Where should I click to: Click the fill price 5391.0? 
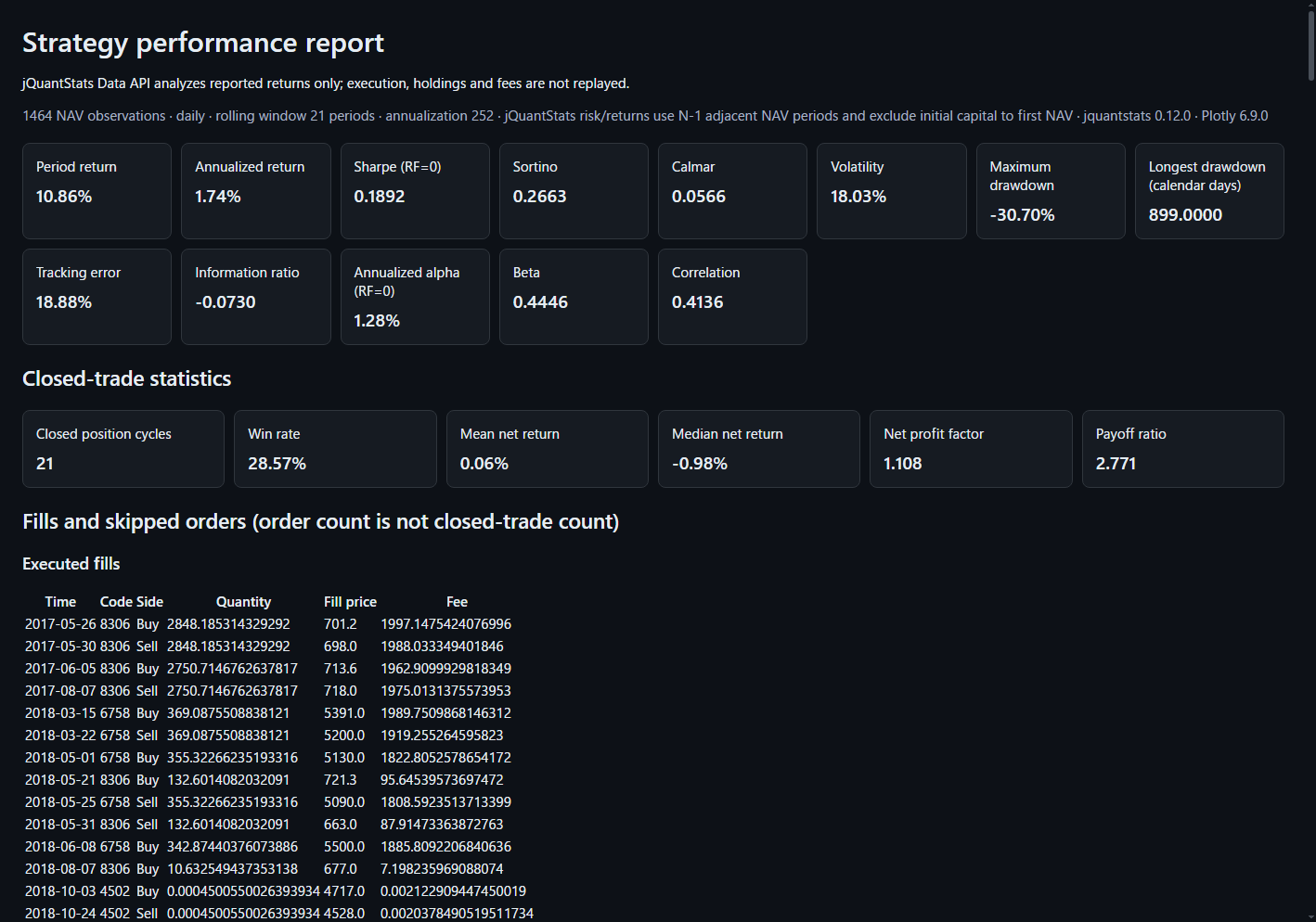pyautogui.click(x=344, y=713)
